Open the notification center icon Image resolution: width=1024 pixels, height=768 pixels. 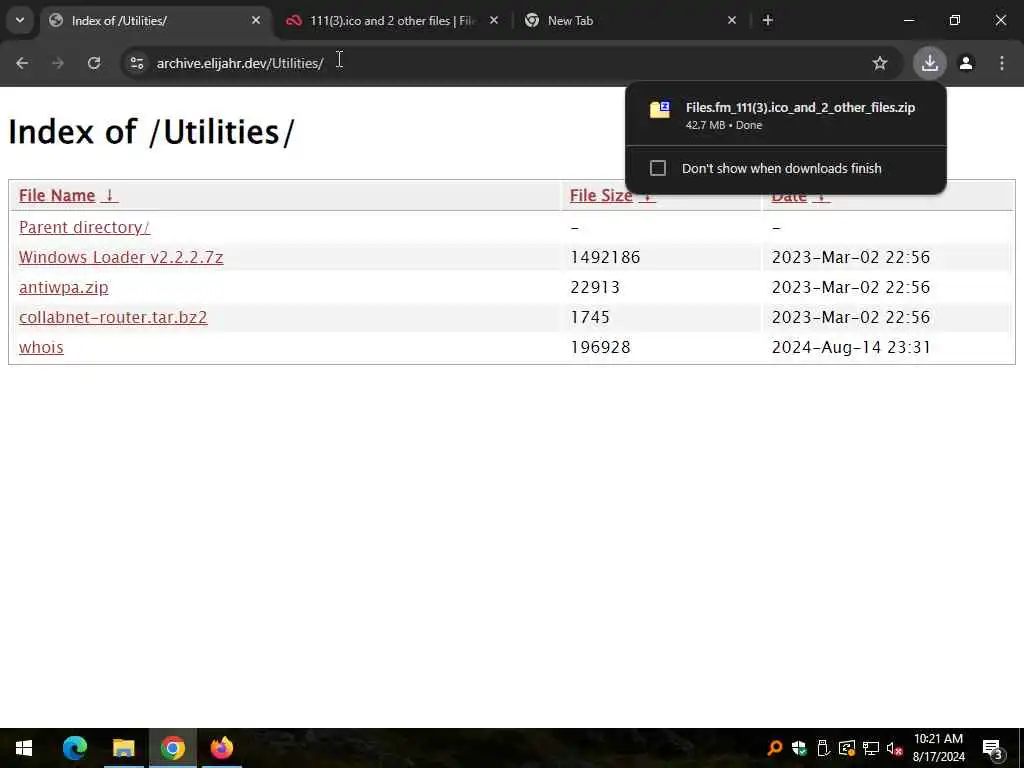tap(992, 748)
